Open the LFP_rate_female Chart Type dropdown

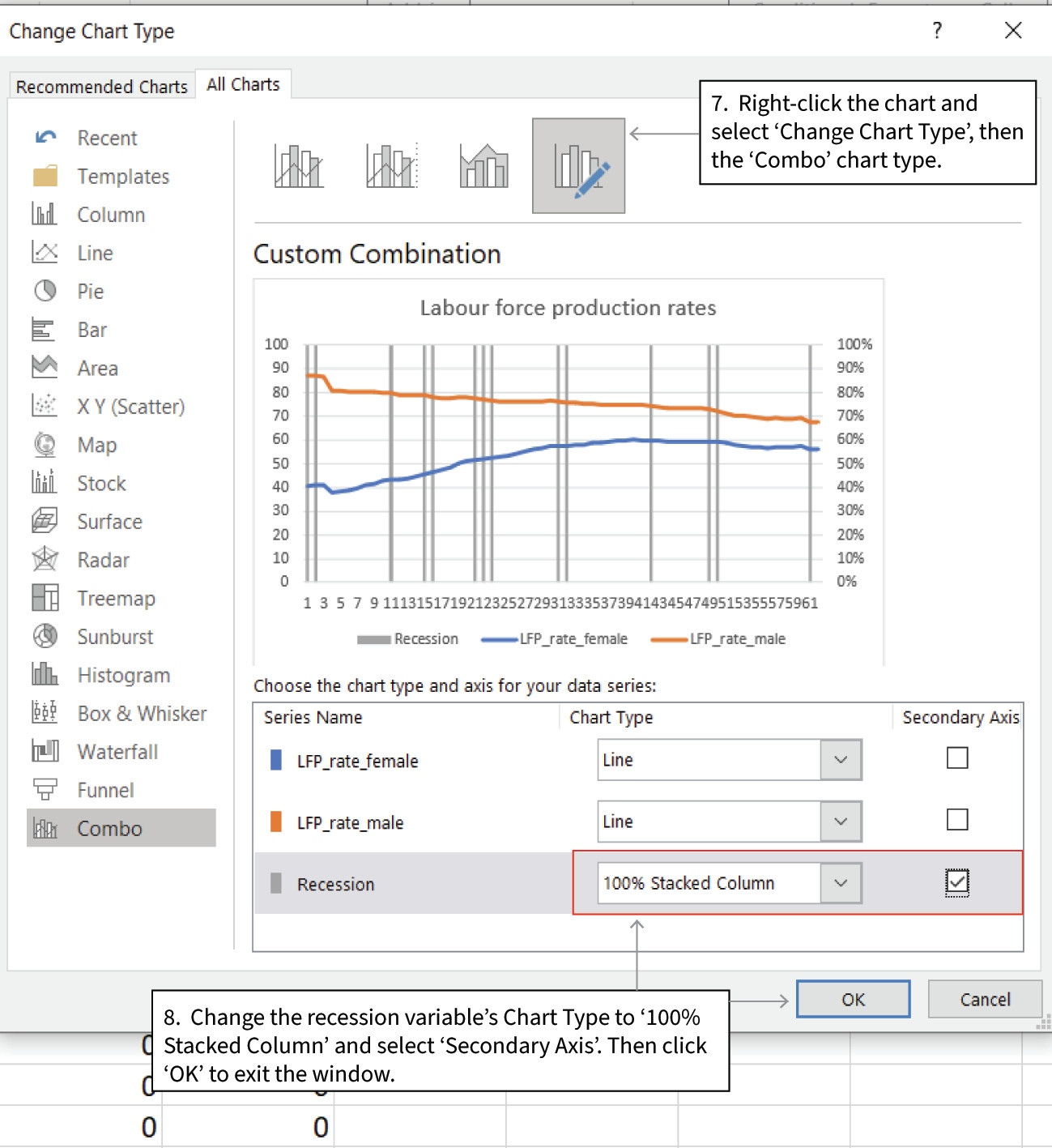pos(840,760)
